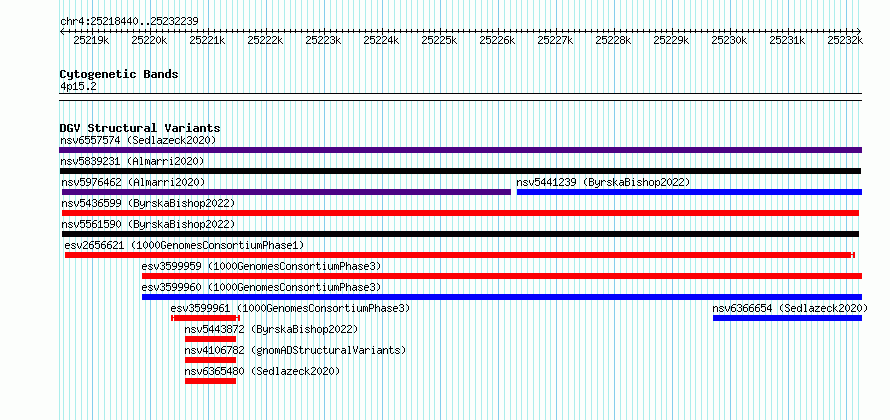Select the blue esv3599960 variant bar
Image resolution: width=890 pixels, height=420 pixels.
pos(502,297)
